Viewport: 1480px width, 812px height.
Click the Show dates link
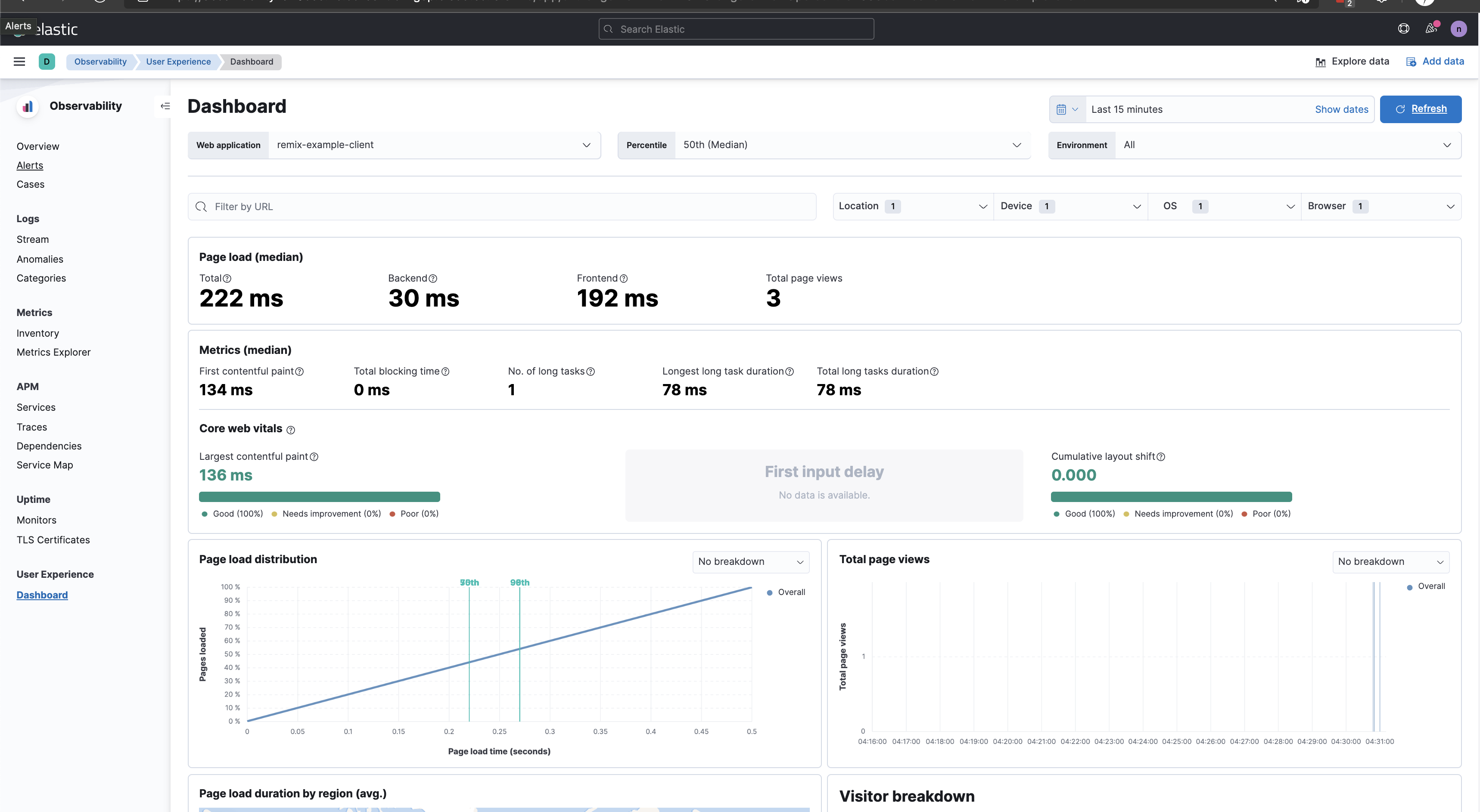(1342, 109)
